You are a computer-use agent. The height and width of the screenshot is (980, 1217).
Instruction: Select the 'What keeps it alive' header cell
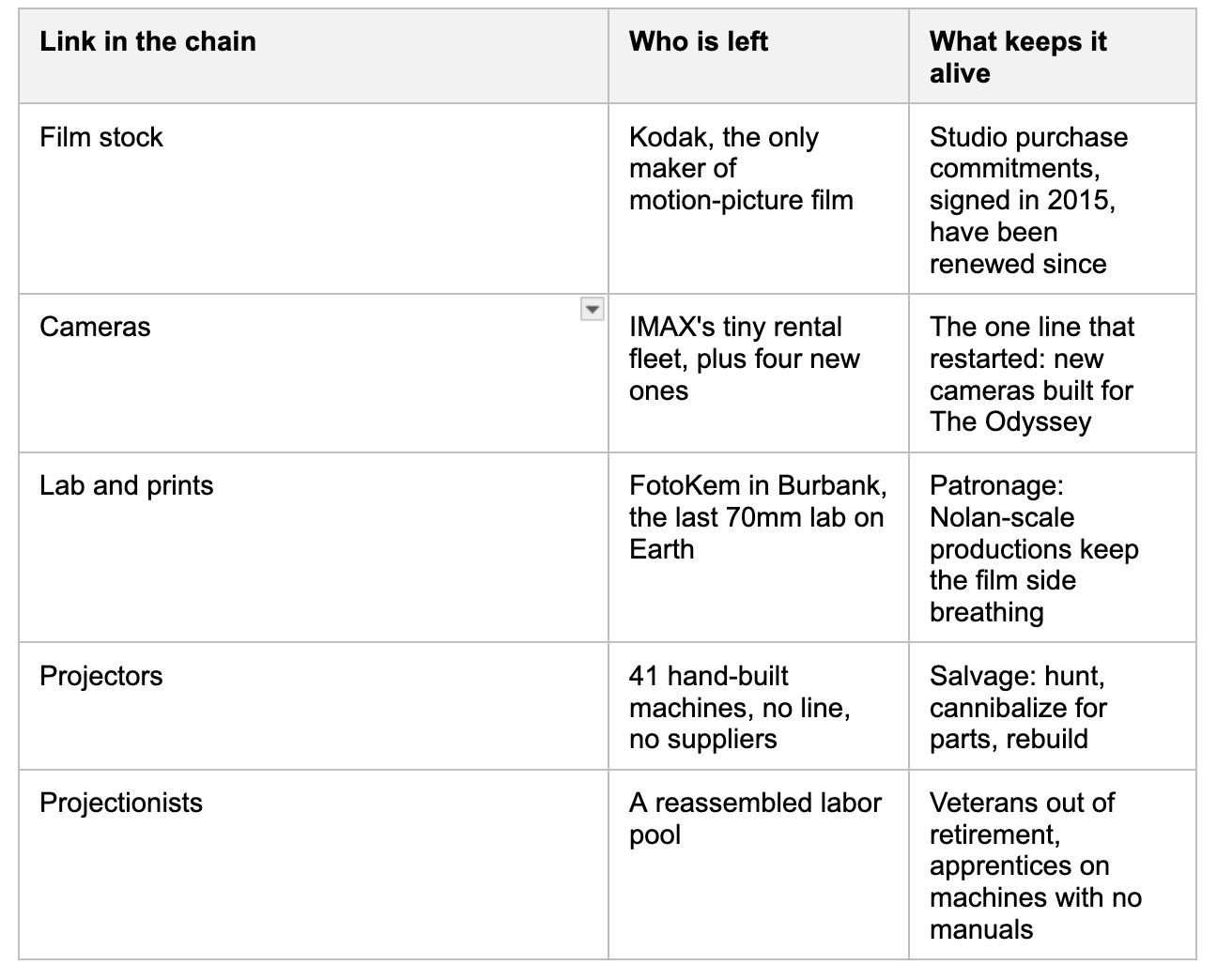tap(1053, 56)
